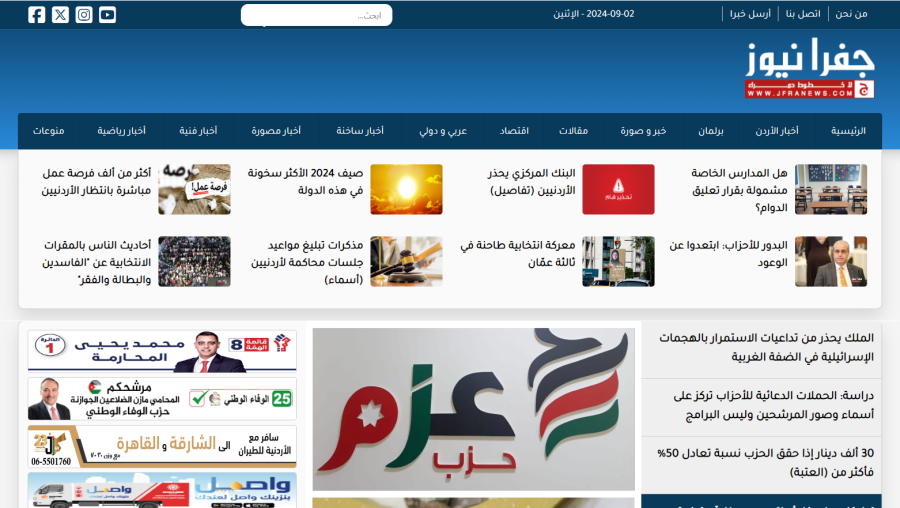Click the large حزب عزم featured image
Viewport: 900px width, 508px height.
pyautogui.click(x=474, y=409)
